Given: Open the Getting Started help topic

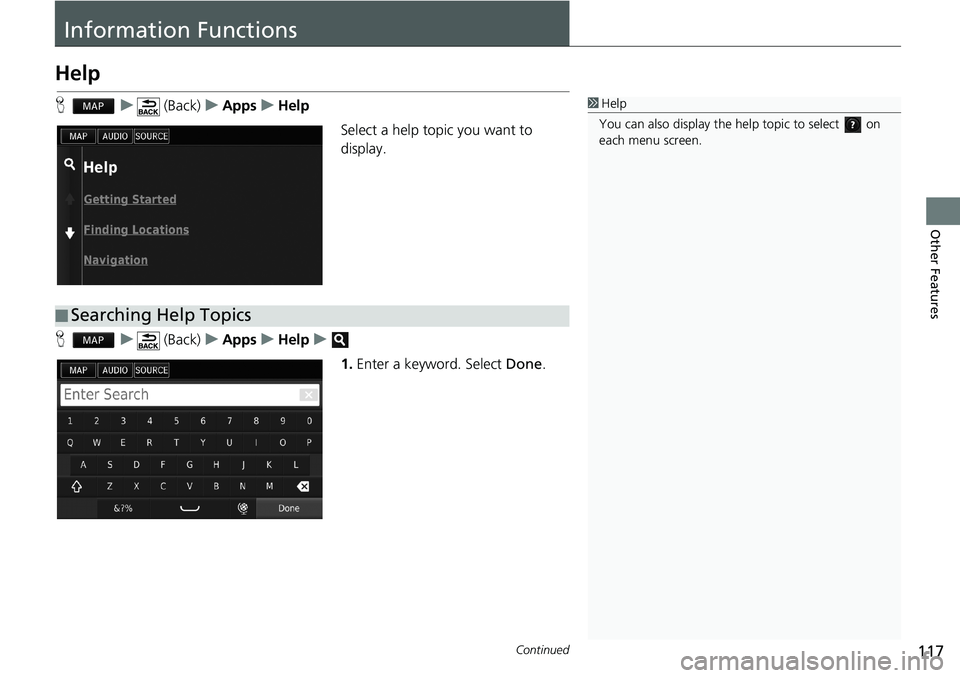Looking at the screenshot, I should [130, 199].
